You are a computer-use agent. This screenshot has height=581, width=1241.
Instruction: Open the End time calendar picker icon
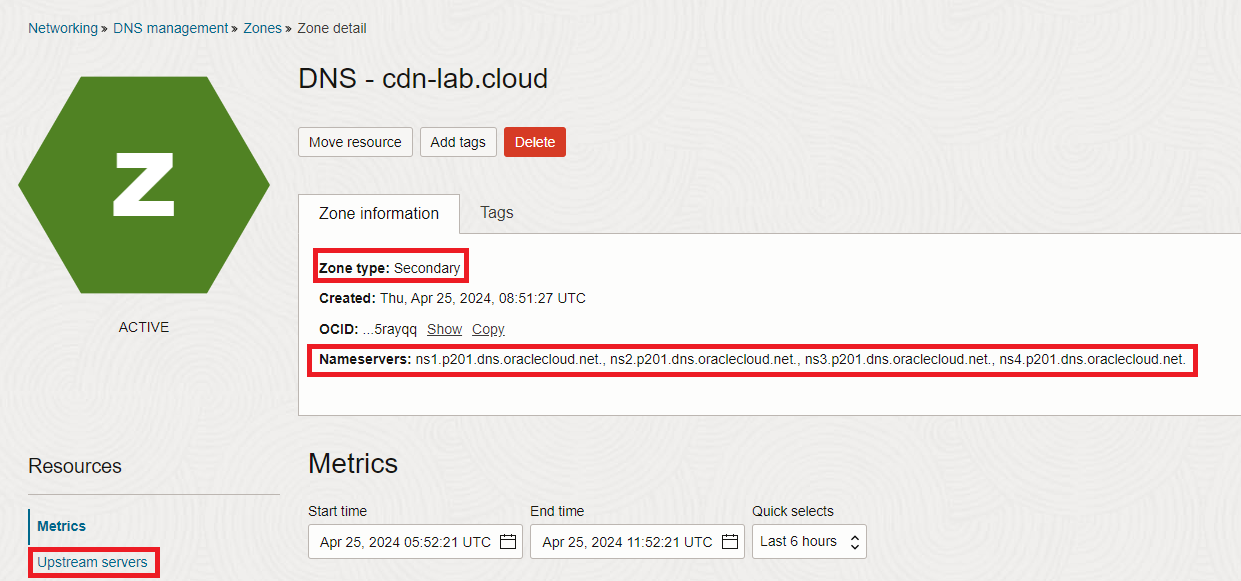(730, 542)
